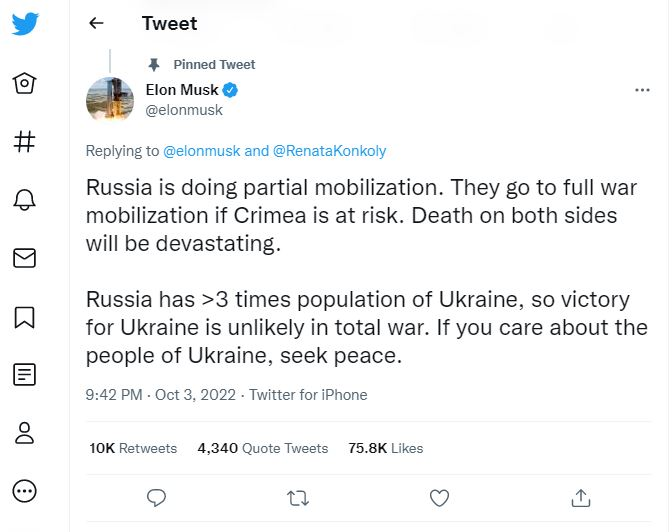Open Profile in sidebar
672x532 pixels.
coord(25,433)
